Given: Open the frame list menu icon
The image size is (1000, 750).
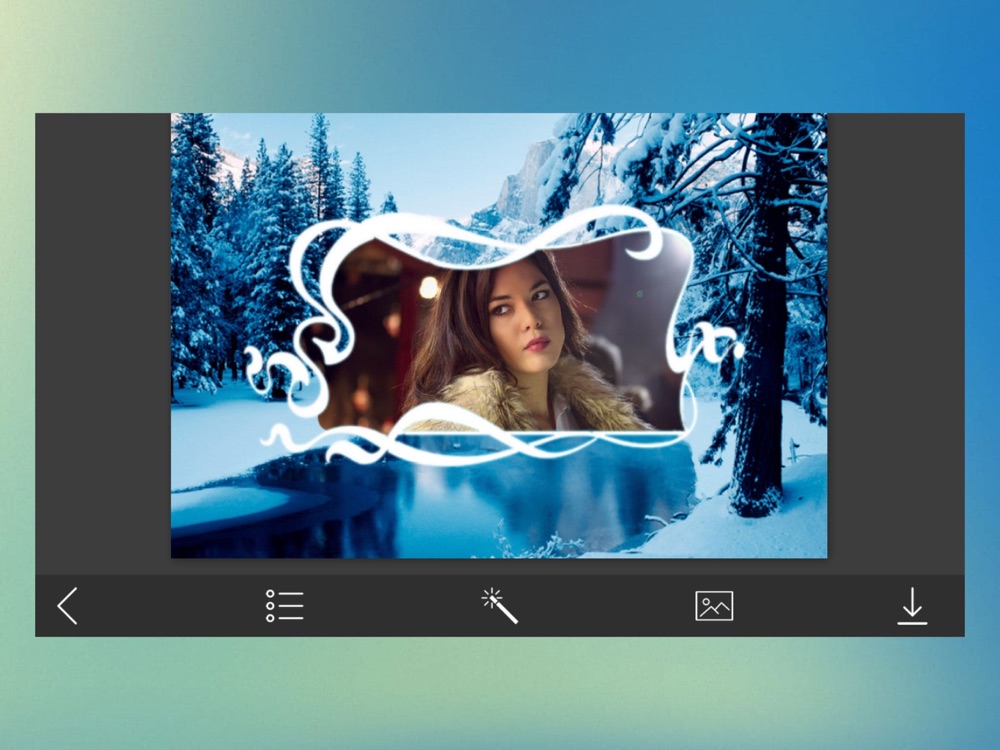Looking at the screenshot, I should [284, 606].
